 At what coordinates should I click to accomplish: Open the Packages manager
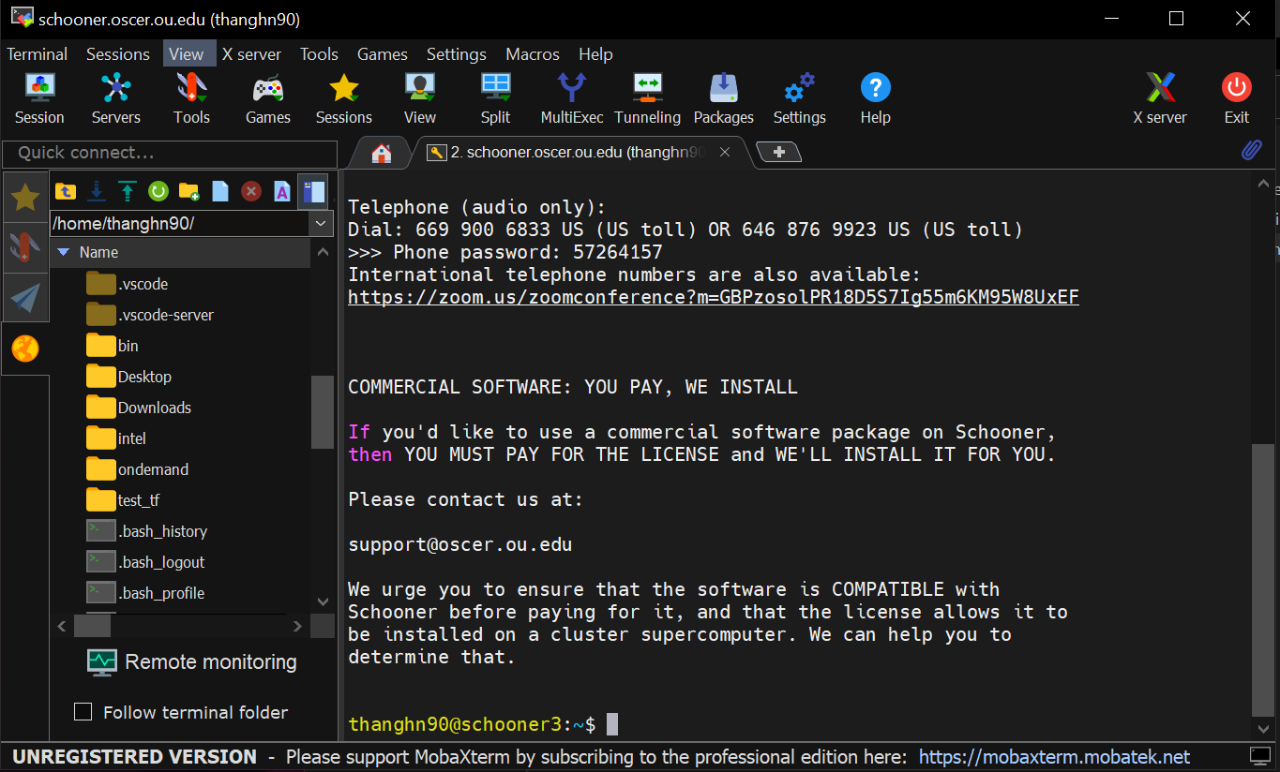(x=723, y=97)
